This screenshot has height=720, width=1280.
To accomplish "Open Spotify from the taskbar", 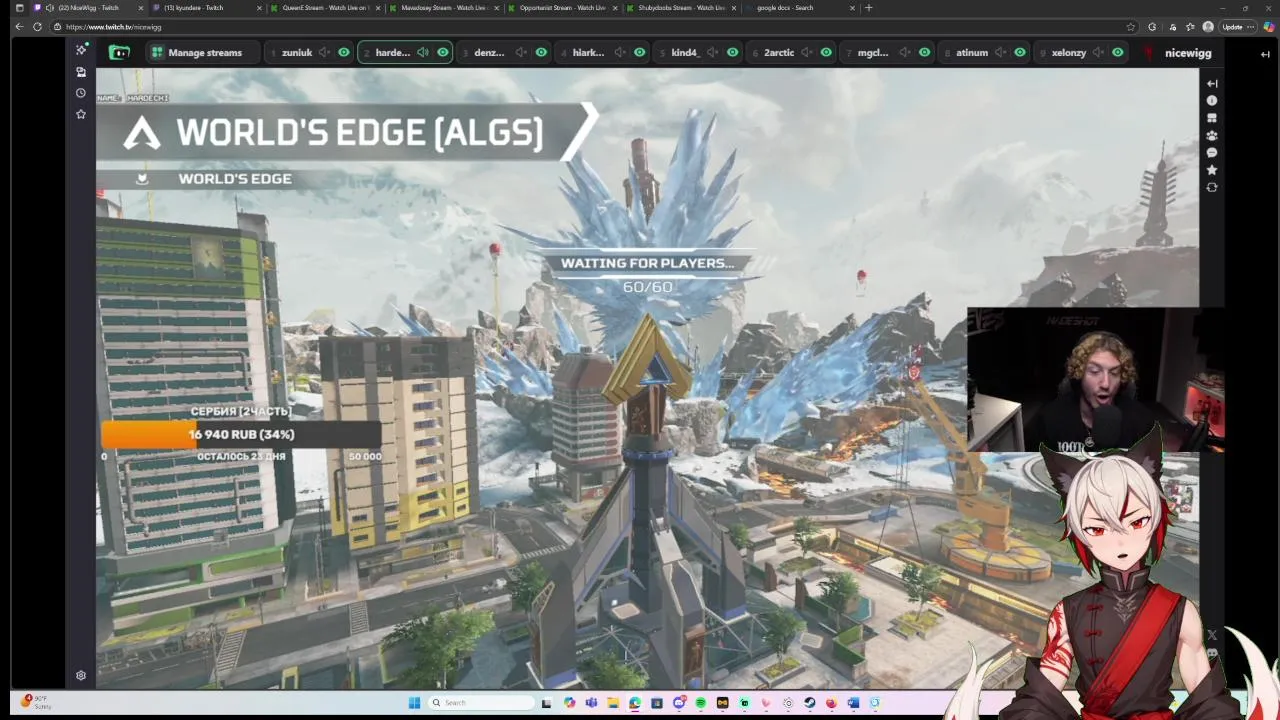I will (x=700, y=703).
